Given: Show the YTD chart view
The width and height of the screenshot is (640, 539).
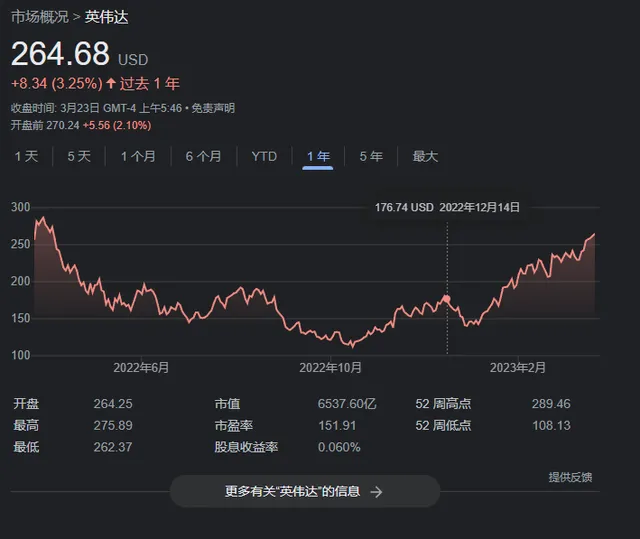Looking at the screenshot, I should pyautogui.click(x=264, y=156).
